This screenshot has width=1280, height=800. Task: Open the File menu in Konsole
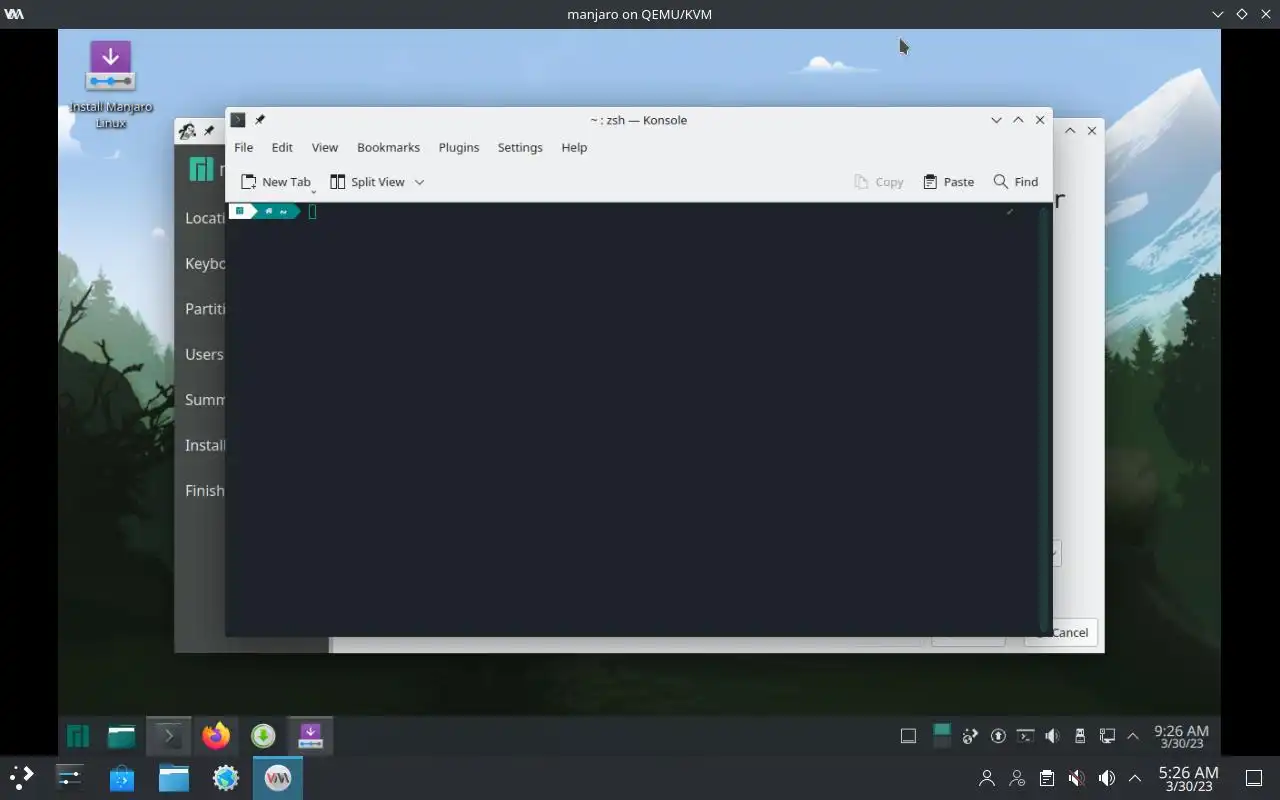click(x=243, y=147)
